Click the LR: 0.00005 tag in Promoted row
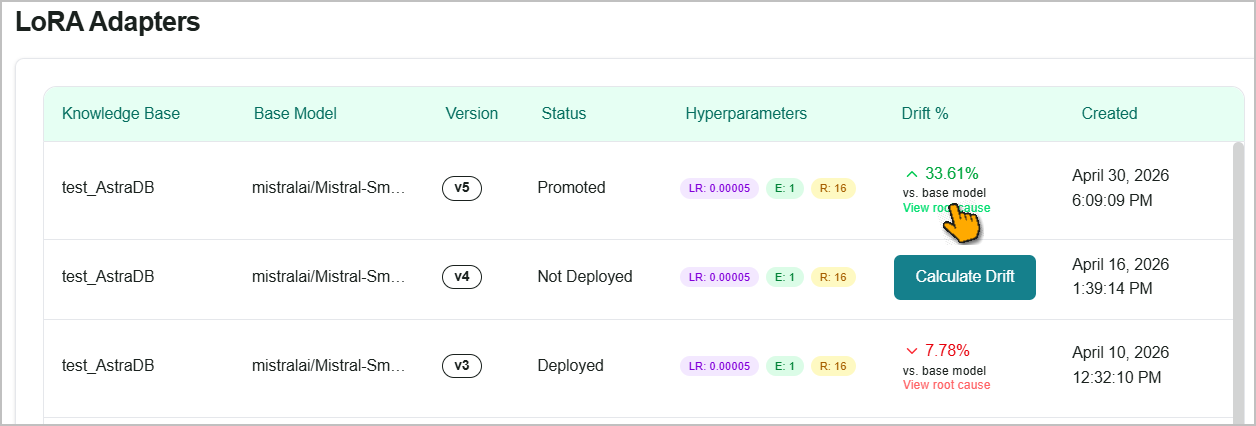Screen dimensions: 1256x426 pyautogui.click(x=719, y=188)
